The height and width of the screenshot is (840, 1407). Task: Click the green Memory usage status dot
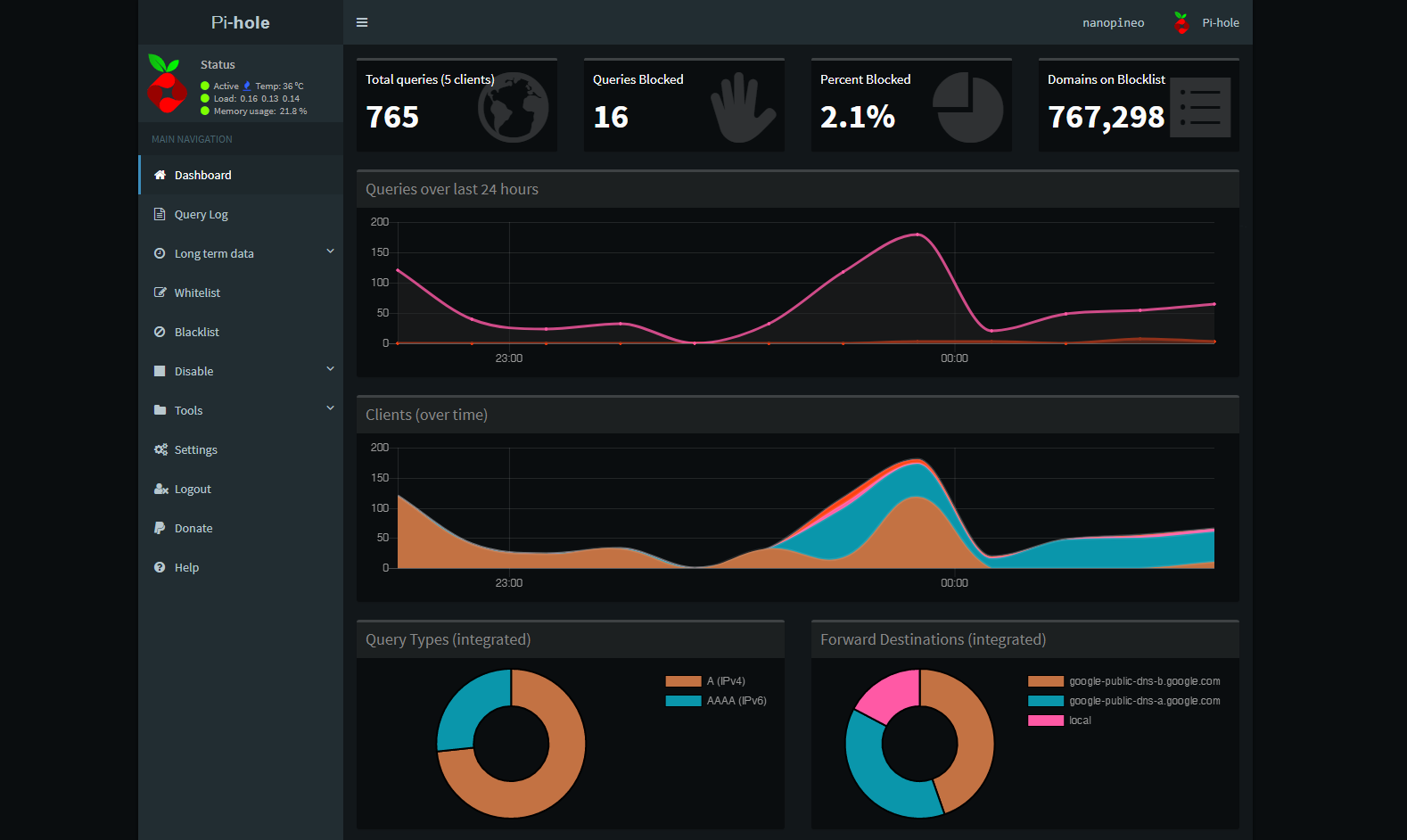(205, 111)
